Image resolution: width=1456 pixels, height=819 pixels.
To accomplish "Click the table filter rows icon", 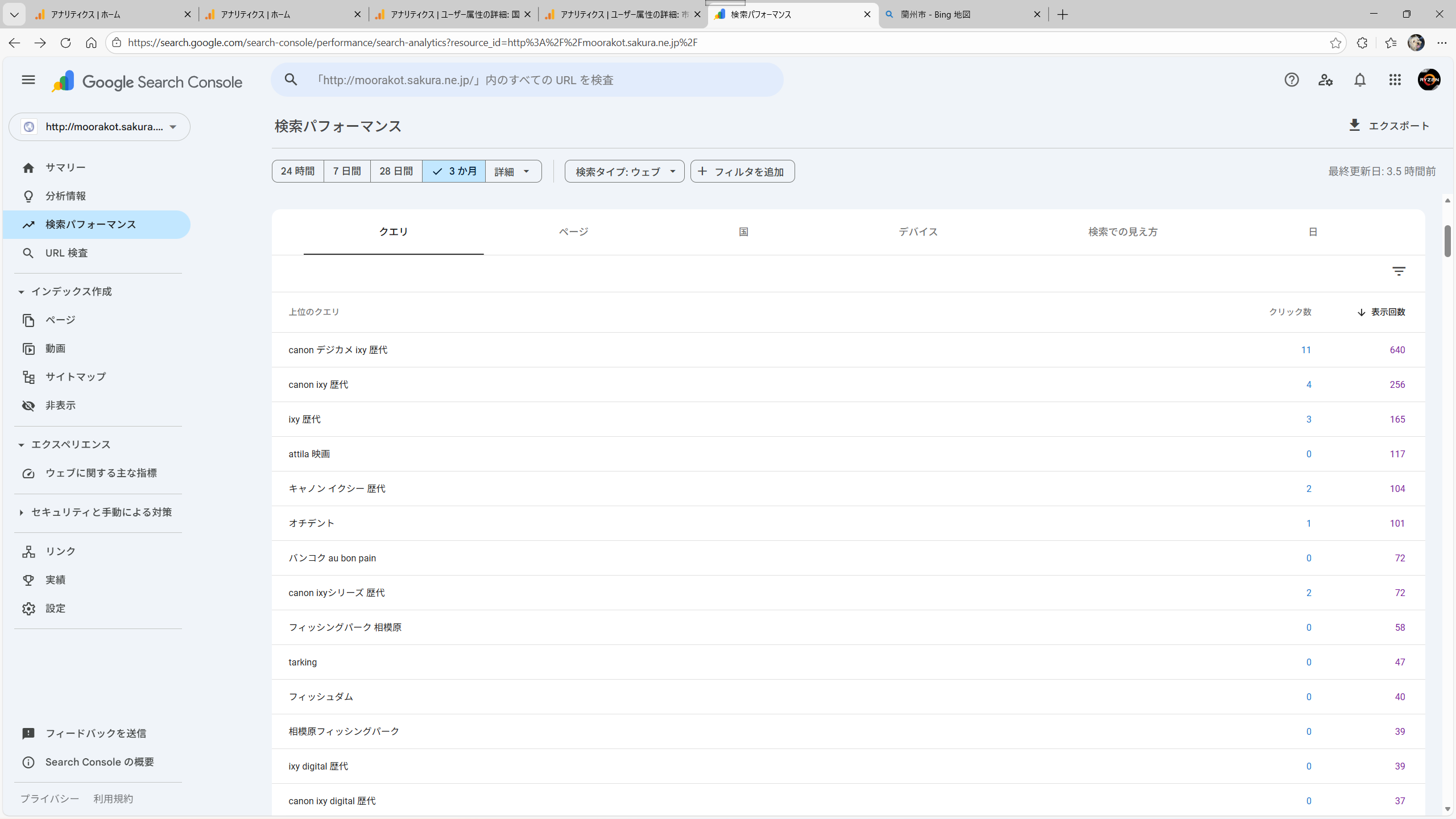I will (1399, 271).
